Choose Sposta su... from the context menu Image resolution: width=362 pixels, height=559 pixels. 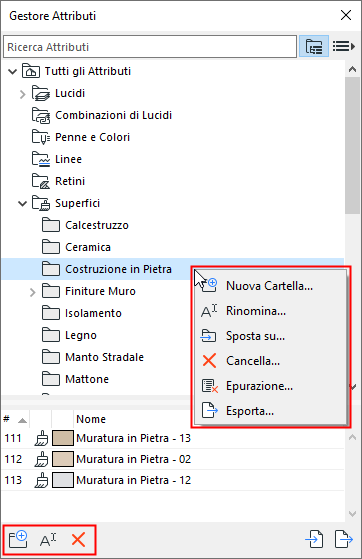point(270,336)
